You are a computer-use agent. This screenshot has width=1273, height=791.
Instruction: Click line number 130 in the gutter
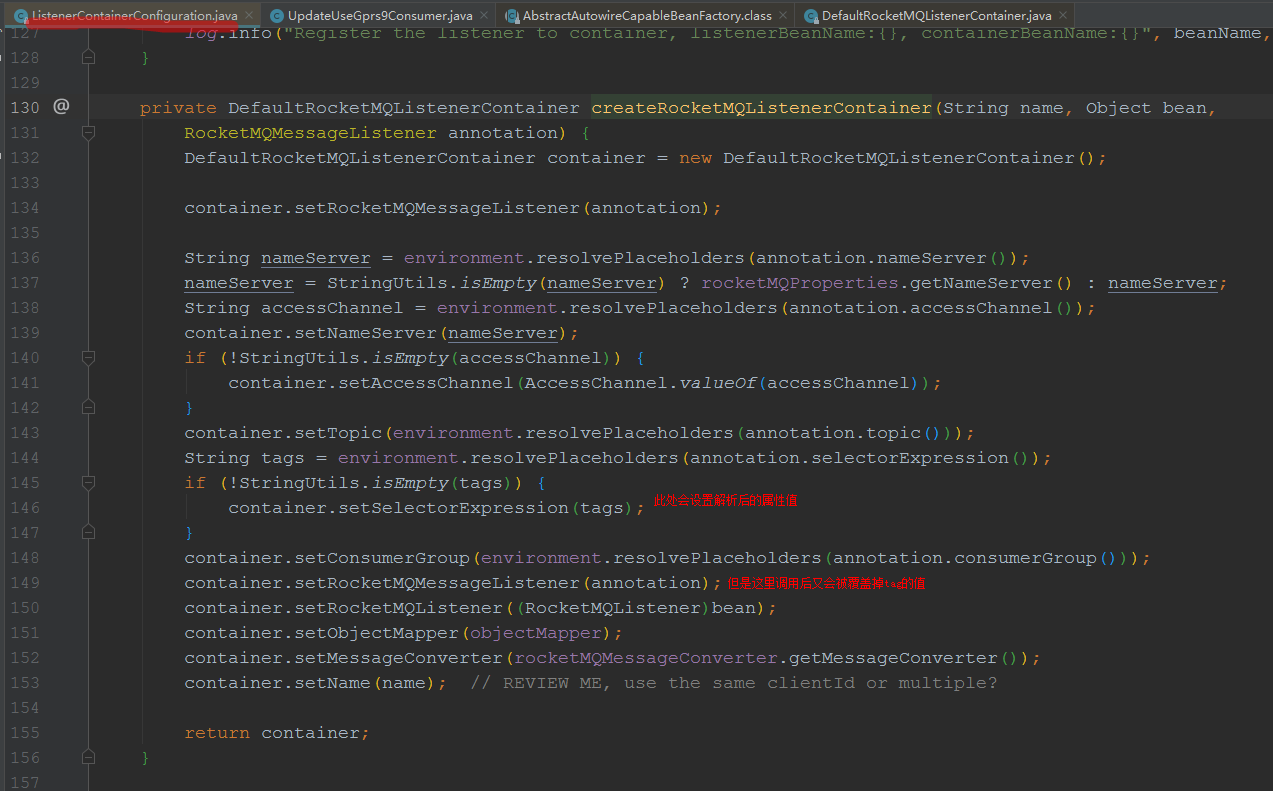tap(23, 108)
